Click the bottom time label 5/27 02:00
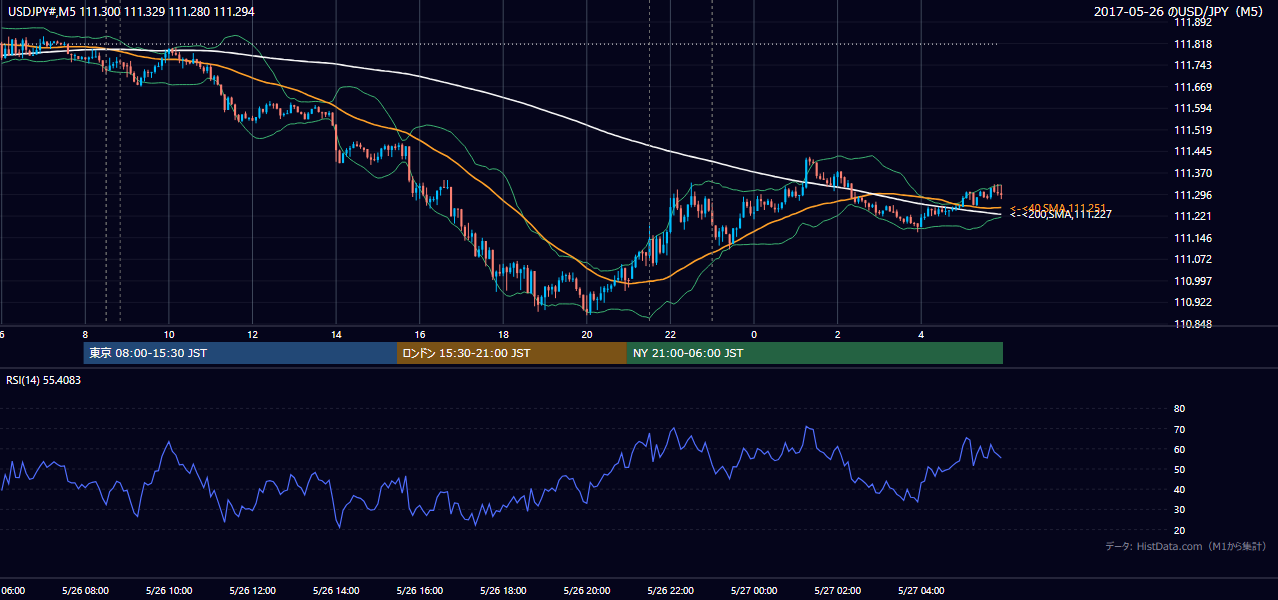 pyautogui.click(x=838, y=591)
